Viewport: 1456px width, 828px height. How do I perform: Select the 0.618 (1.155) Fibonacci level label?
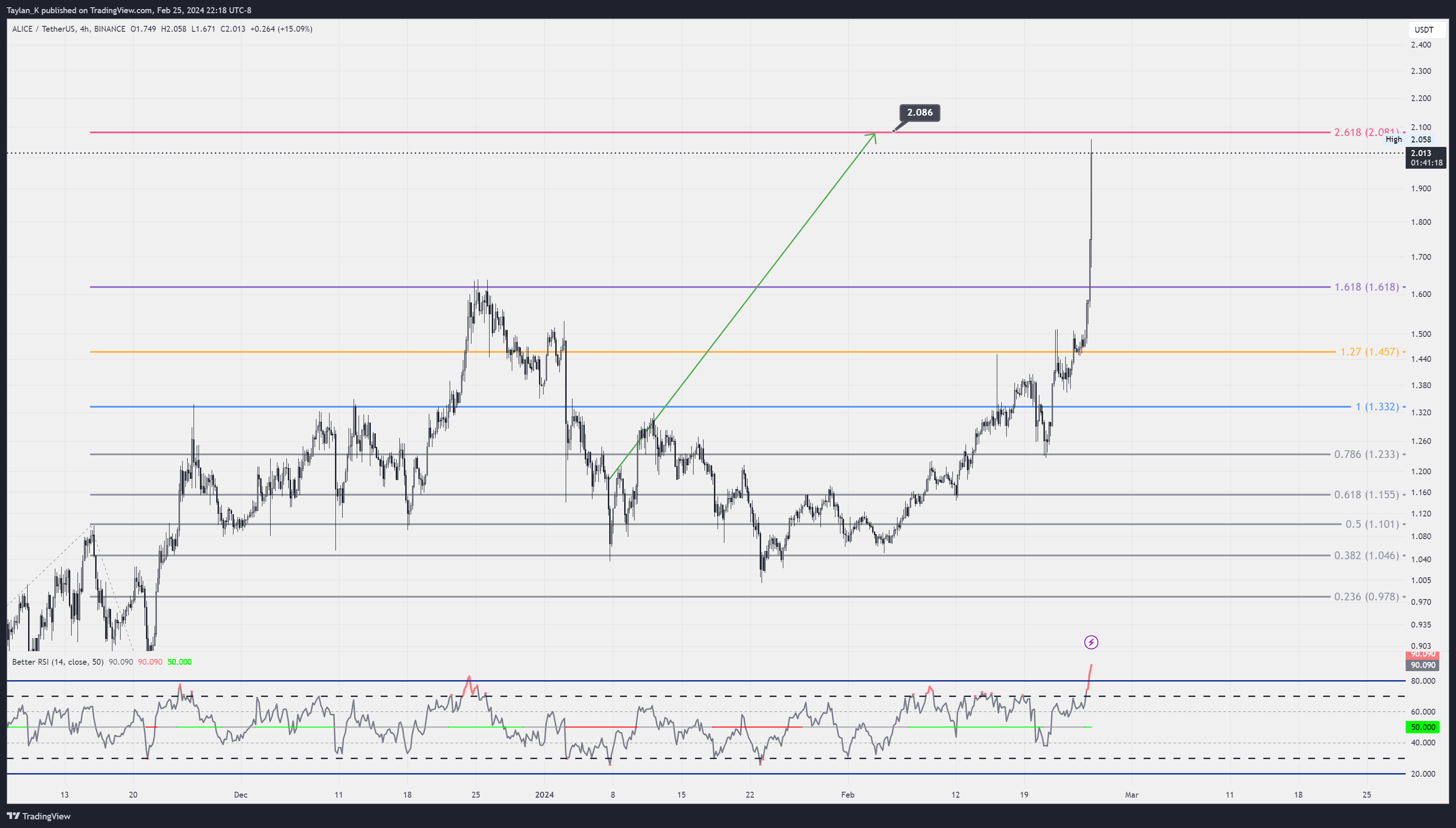pos(1366,495)
